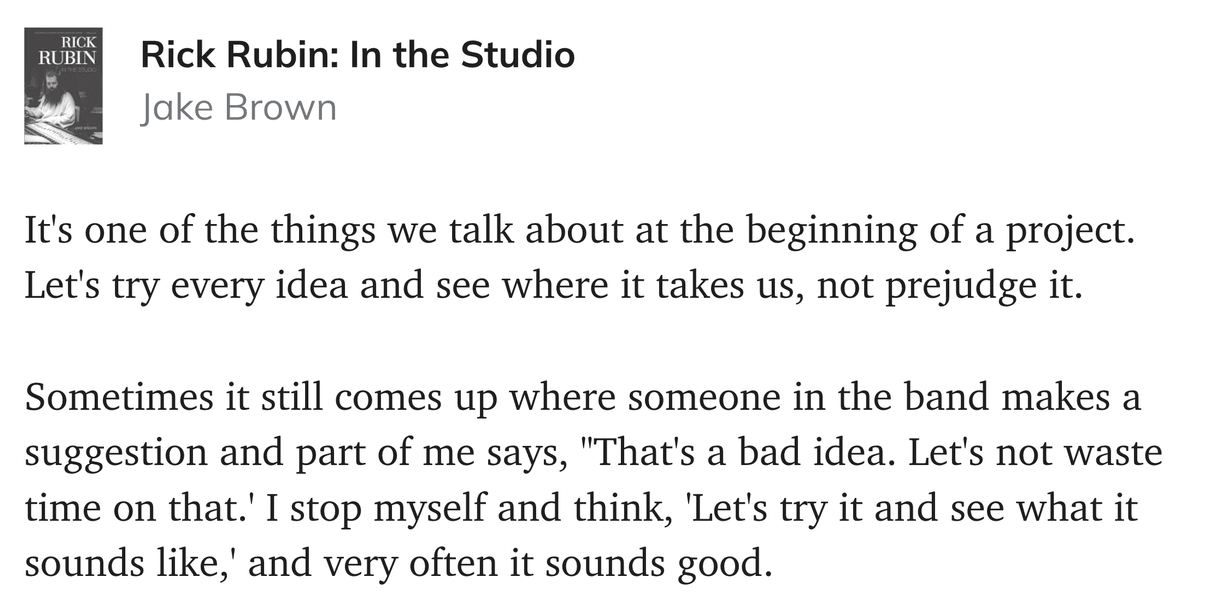Image resolution: width=1209 pixels, height=600 pixels.
Task: Click the surname "Brown" in the author line
Action: click(282, 107)
